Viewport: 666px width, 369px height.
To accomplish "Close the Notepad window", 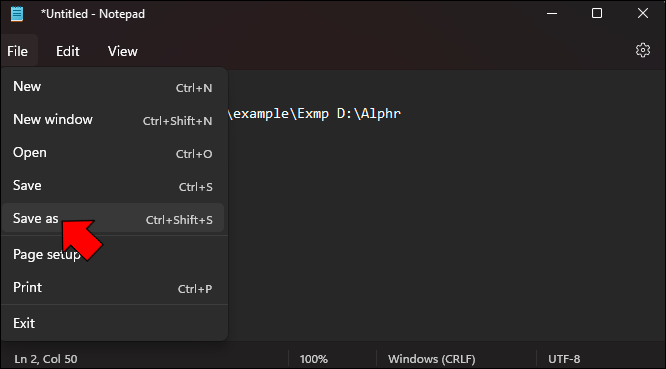I will tap(643, 14).
